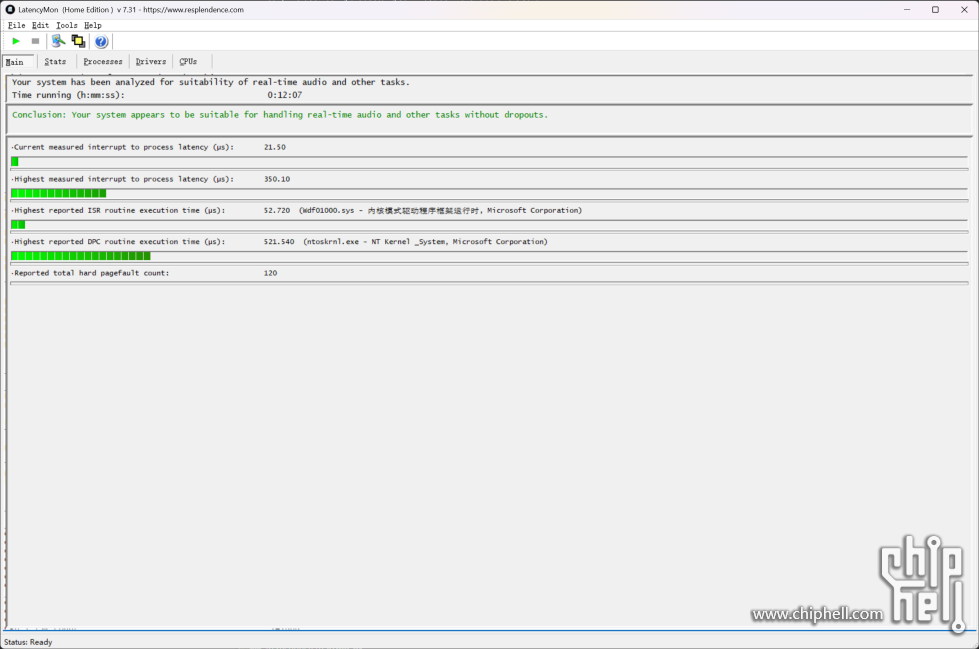
Task: Click 'Reported total hard pagefault count' label
Action: pyautogui.click(x=91, y=273)
